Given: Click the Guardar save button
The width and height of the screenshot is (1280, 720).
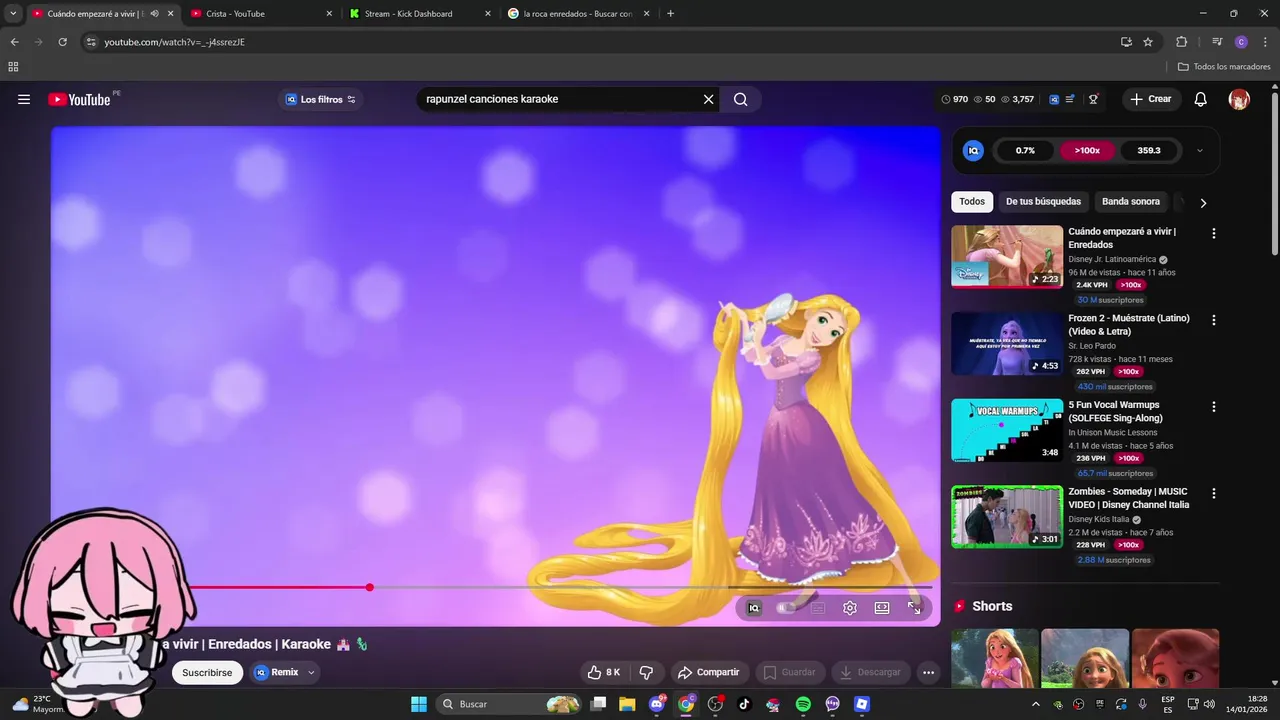Looking at the screenshot, I should (789, 672).
